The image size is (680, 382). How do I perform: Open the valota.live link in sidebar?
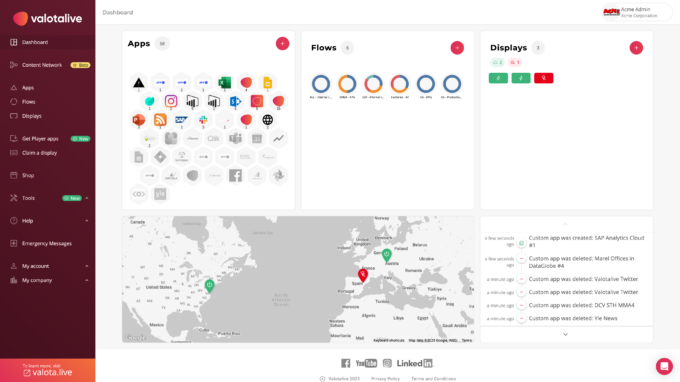pos(48,372)
